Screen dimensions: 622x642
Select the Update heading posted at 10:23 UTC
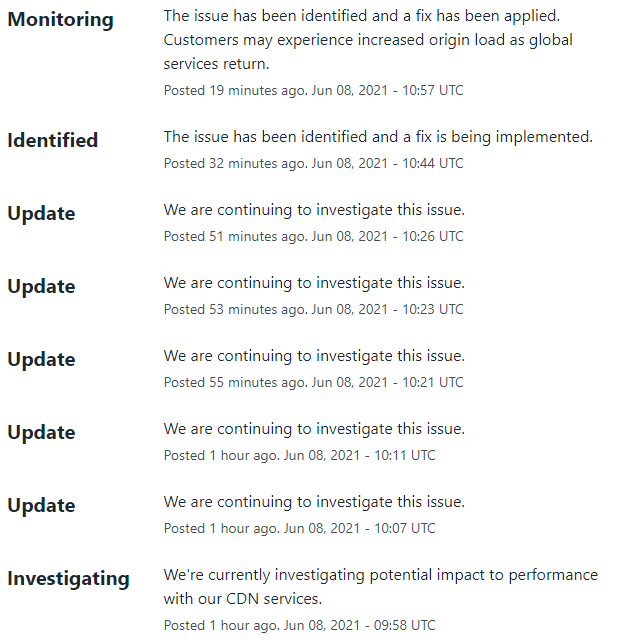(x=41, y=287)
